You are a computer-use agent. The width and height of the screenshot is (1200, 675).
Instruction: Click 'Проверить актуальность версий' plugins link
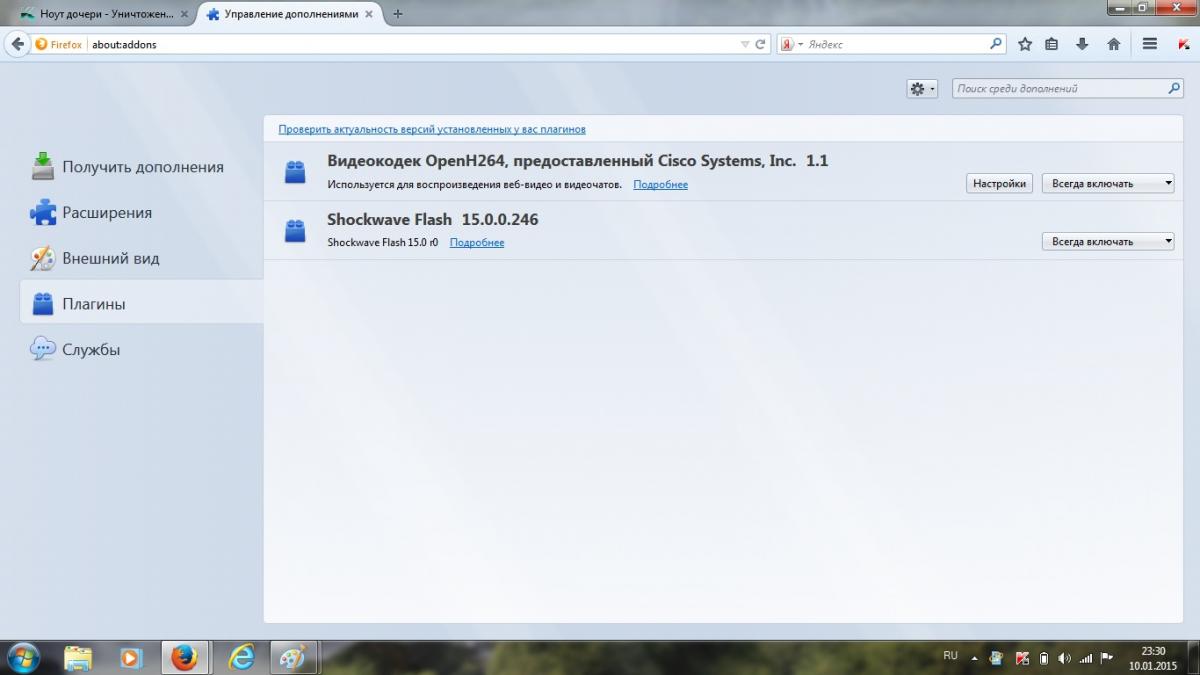[432, 129]
